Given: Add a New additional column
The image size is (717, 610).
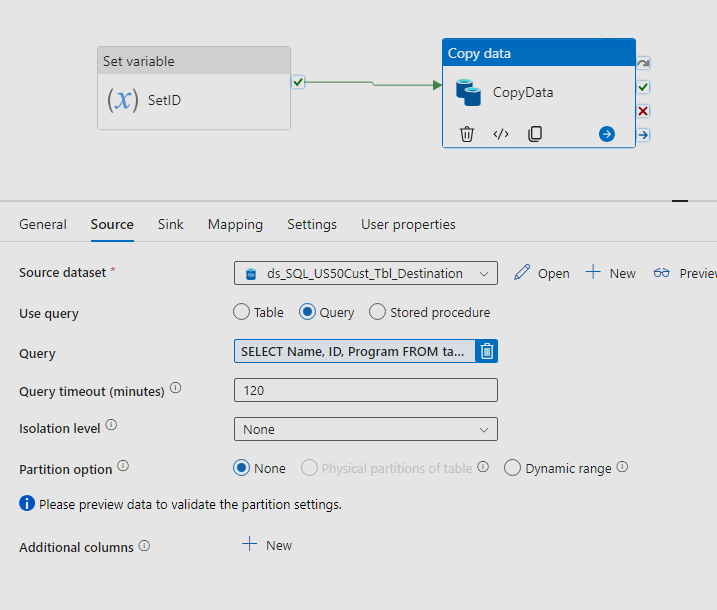Looking at the screenshot, I should pyautogui.click(x=268, y=545).
